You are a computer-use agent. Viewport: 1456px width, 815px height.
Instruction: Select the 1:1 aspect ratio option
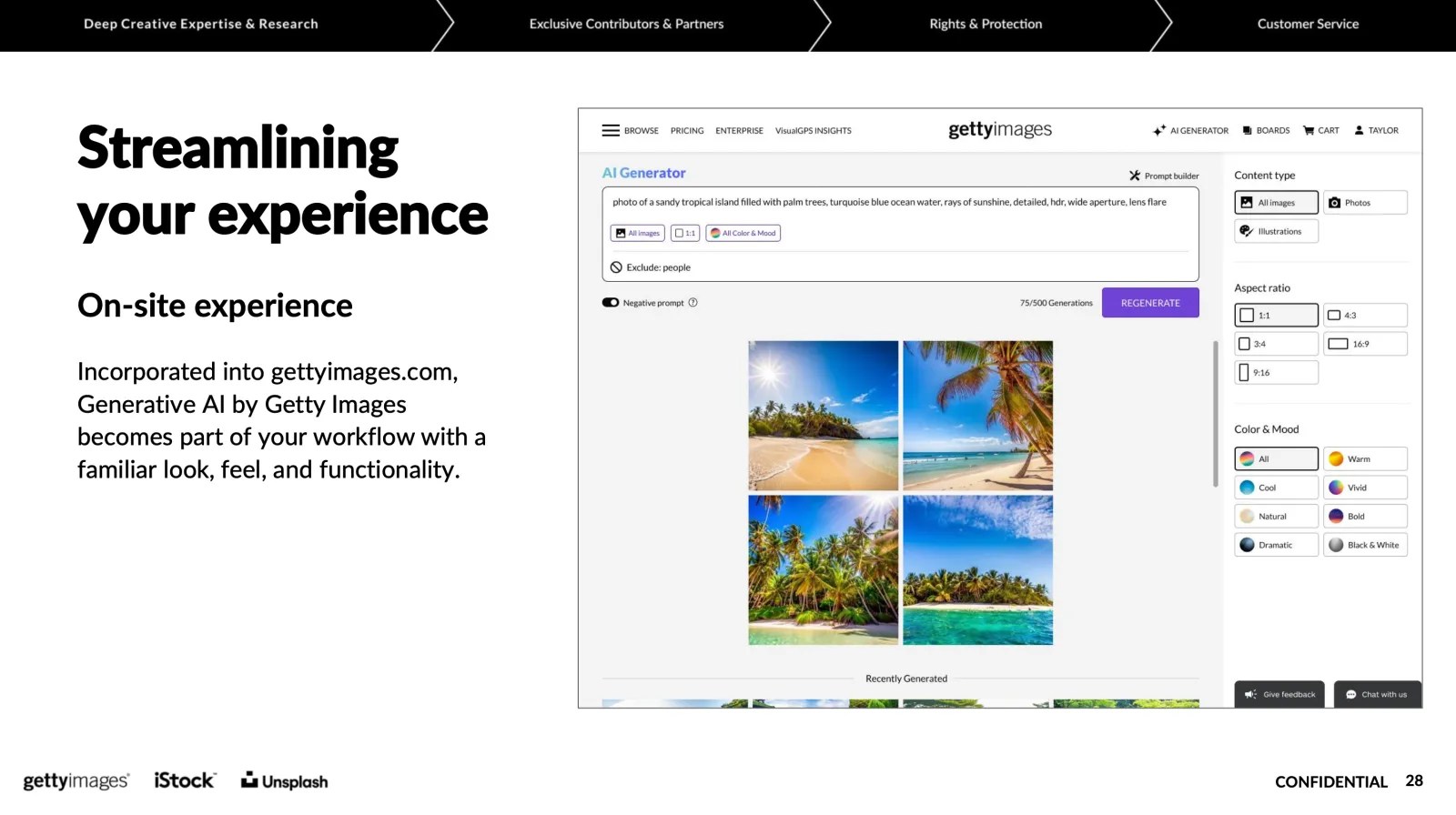point(1276,315)
